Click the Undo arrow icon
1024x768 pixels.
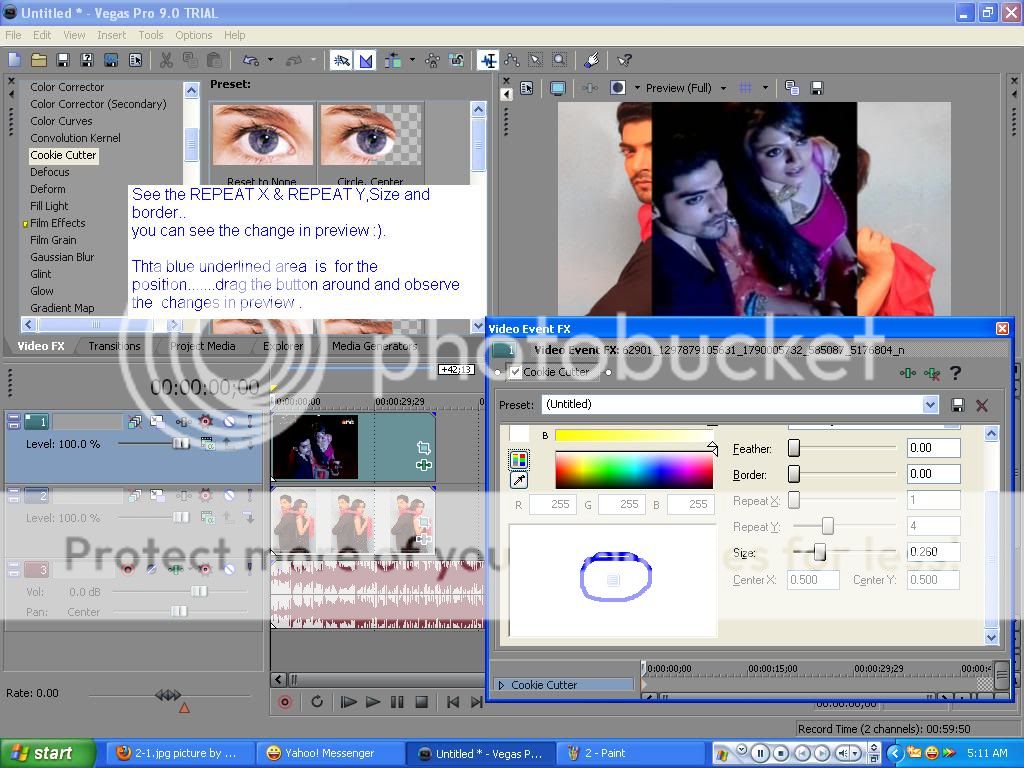(251, 61)
